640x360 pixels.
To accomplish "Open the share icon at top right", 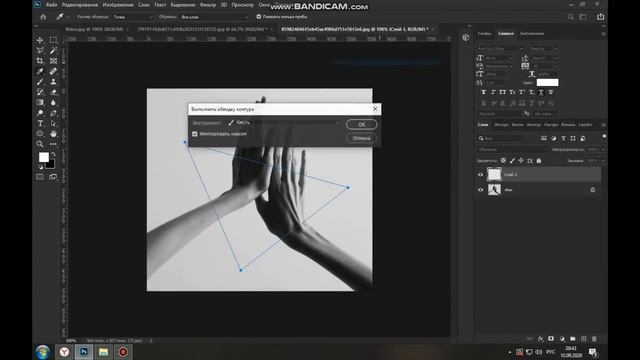I will (x=600, y=17).
